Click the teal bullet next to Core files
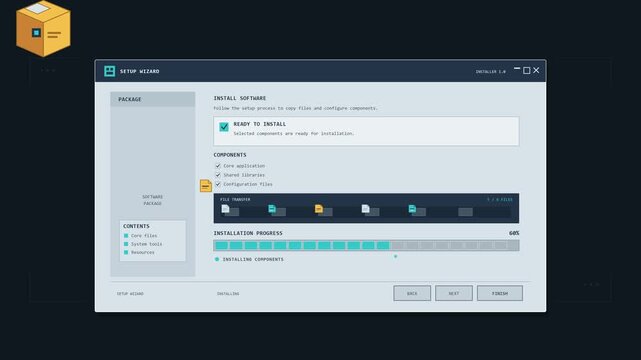641x360 pixels. 126,236
